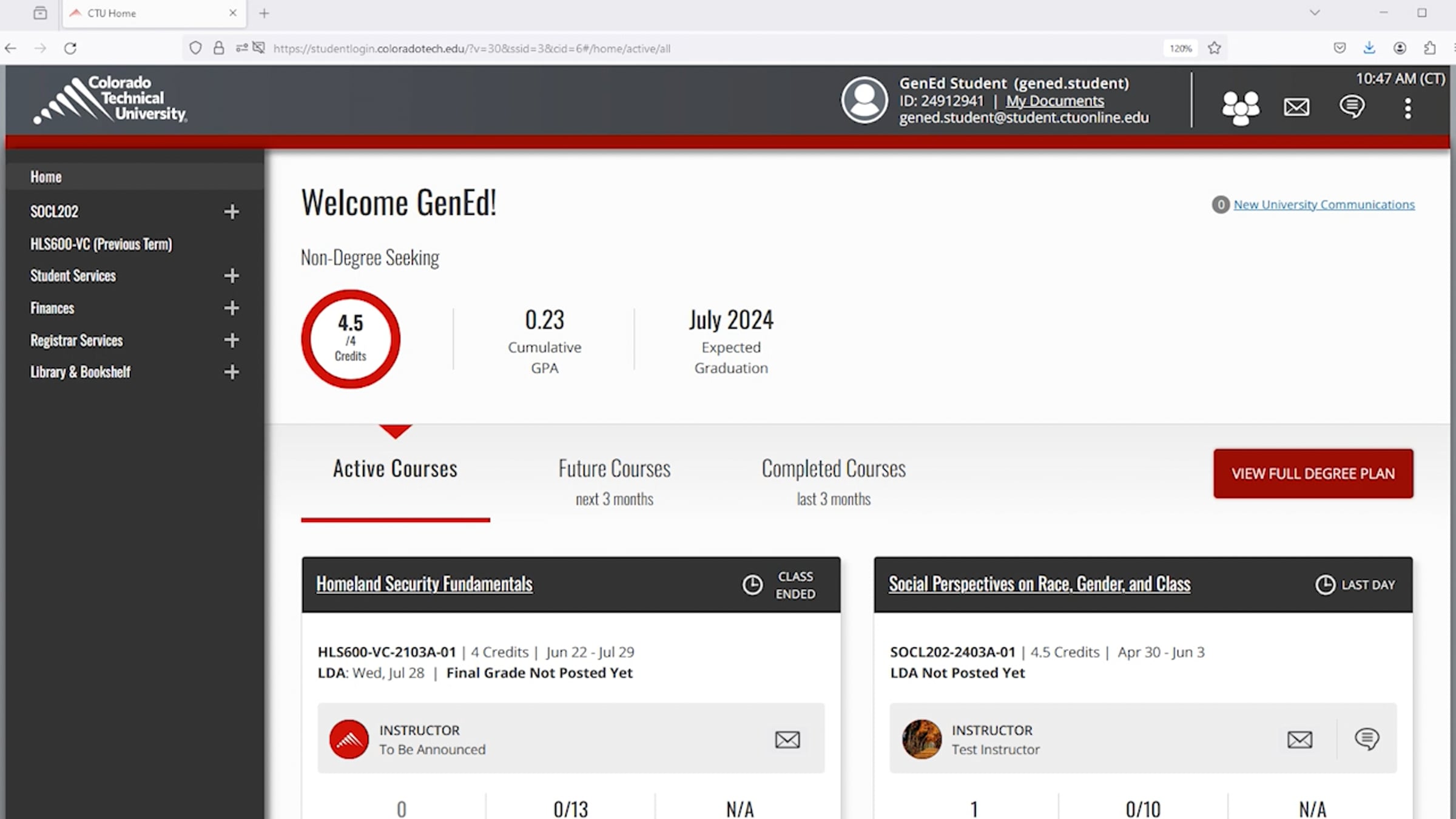Expand the Registrar Services section
The image size is (1456, 819).
tap(231, 340)
